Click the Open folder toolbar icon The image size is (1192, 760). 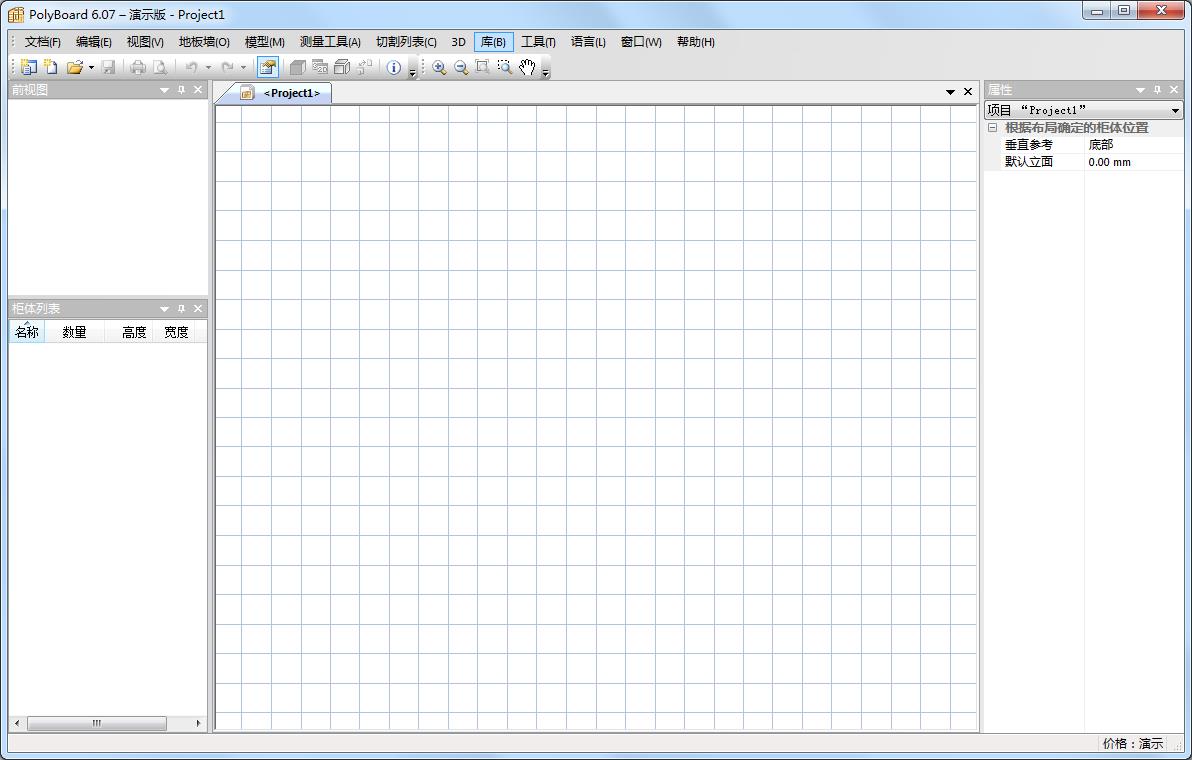74,67
